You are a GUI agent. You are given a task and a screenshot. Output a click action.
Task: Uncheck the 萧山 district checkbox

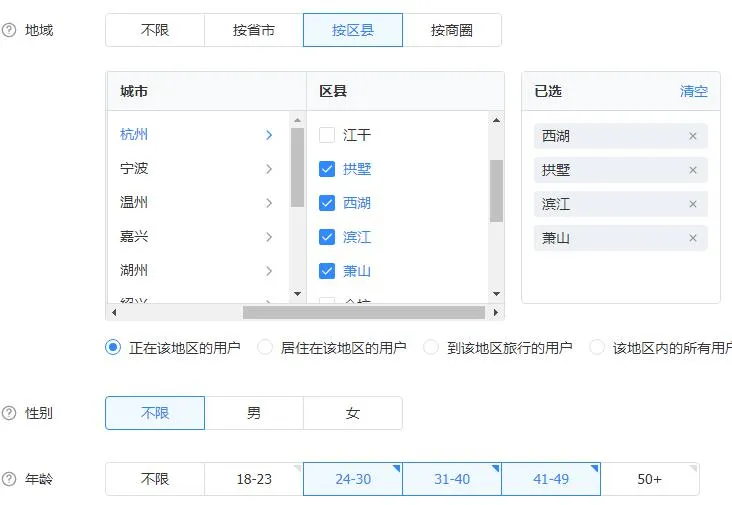(327, 271)
